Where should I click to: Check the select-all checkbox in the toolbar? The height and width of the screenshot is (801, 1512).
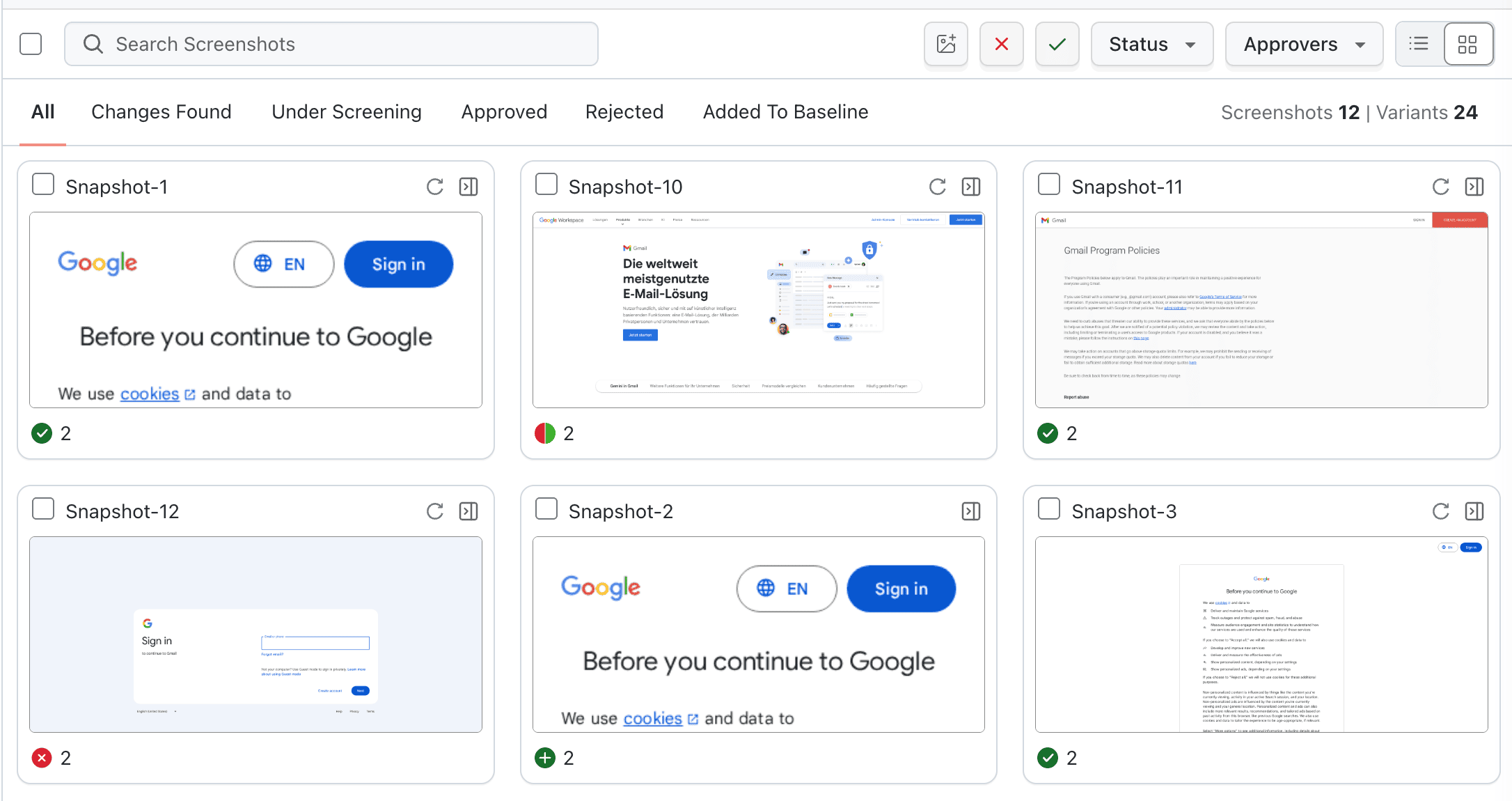coord(31,43)
